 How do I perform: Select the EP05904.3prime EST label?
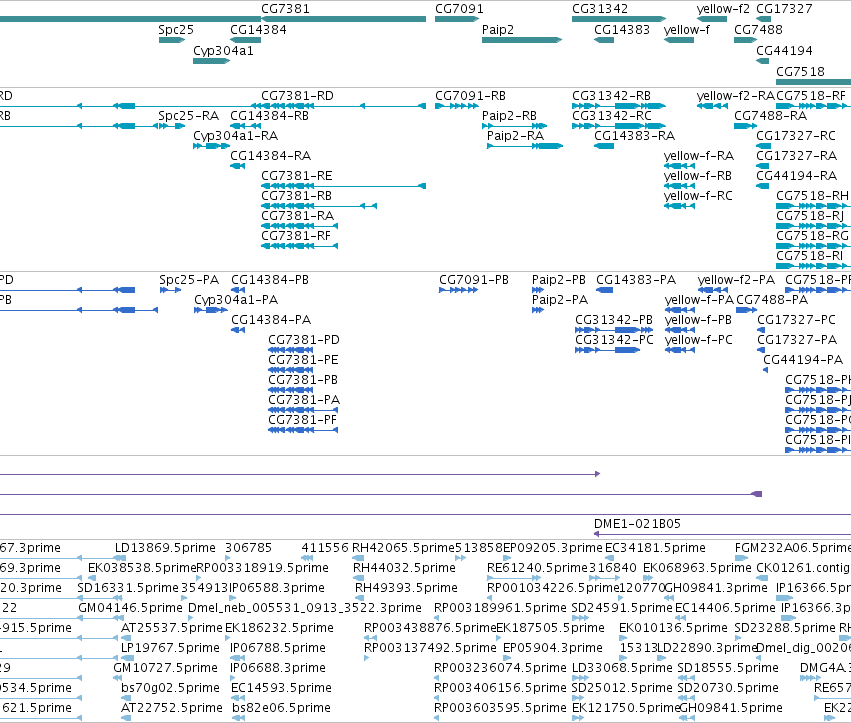[x=552, y=648]
